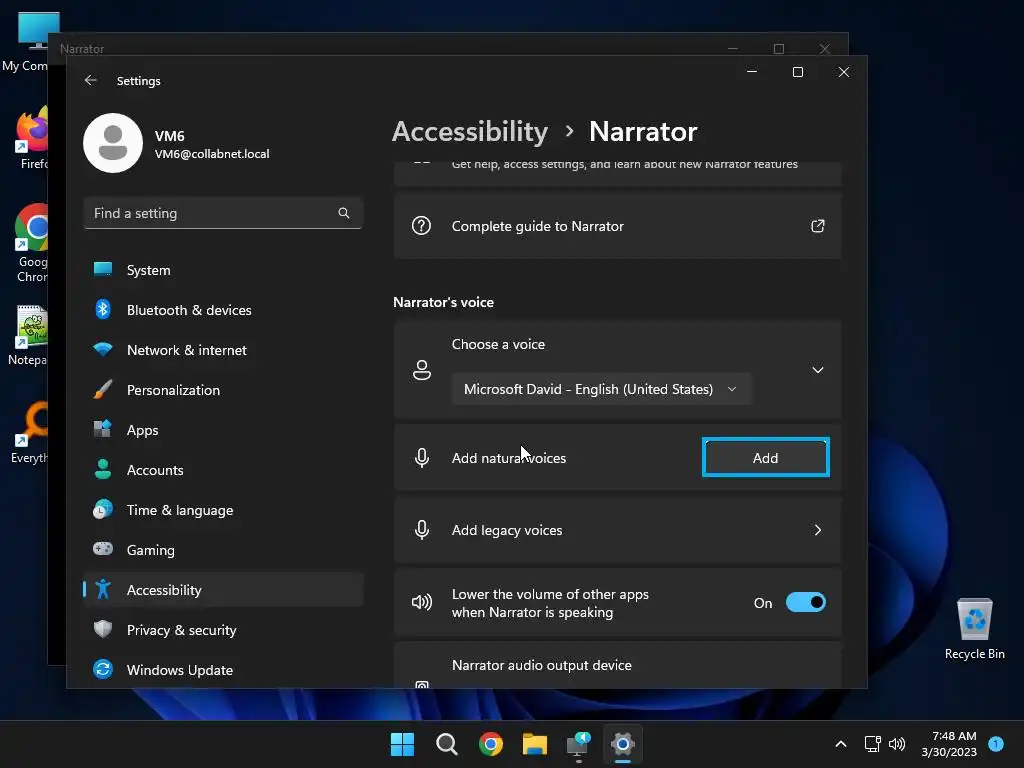Viewport: 1024px width, 768px height.
Task: Open the VM6@collabnet.local account
Action: click(212, 153)
